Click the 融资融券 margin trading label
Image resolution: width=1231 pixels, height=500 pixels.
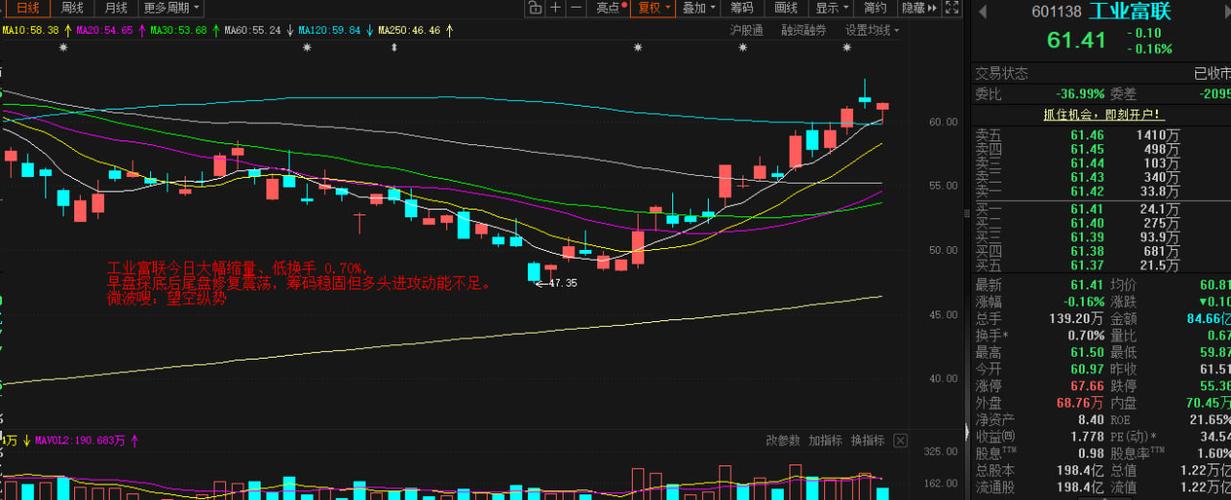[804, 31]
